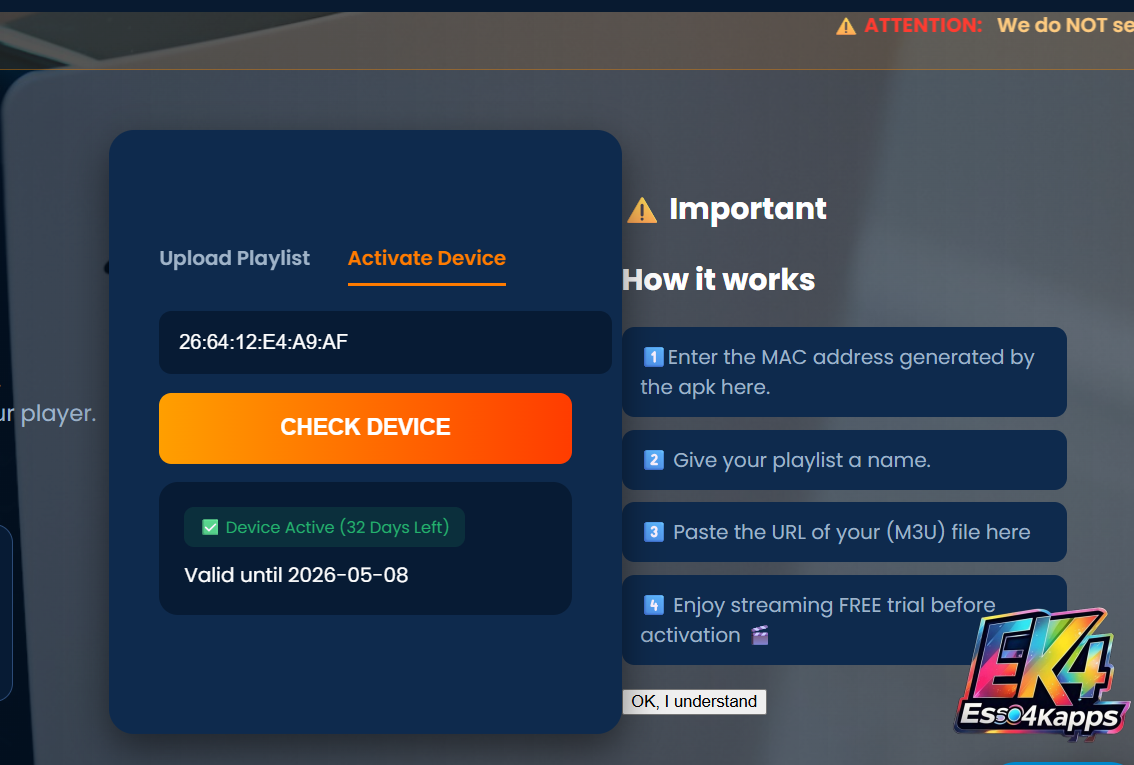Viewport: 1134px width, 765px height.
Task: Select the Activate Device tab
Action: coord(426,258)
